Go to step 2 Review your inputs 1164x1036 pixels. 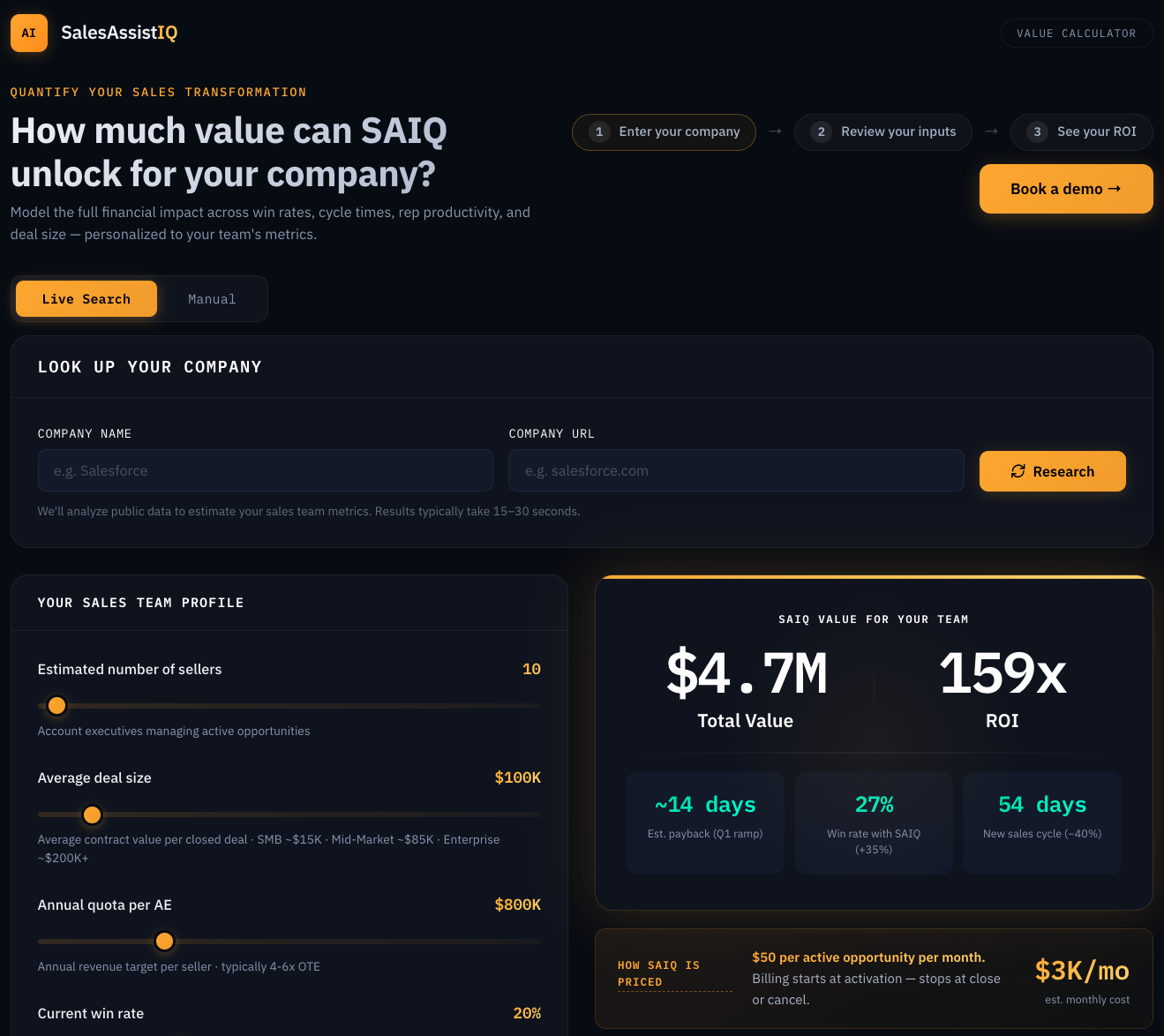click(882, 132)
